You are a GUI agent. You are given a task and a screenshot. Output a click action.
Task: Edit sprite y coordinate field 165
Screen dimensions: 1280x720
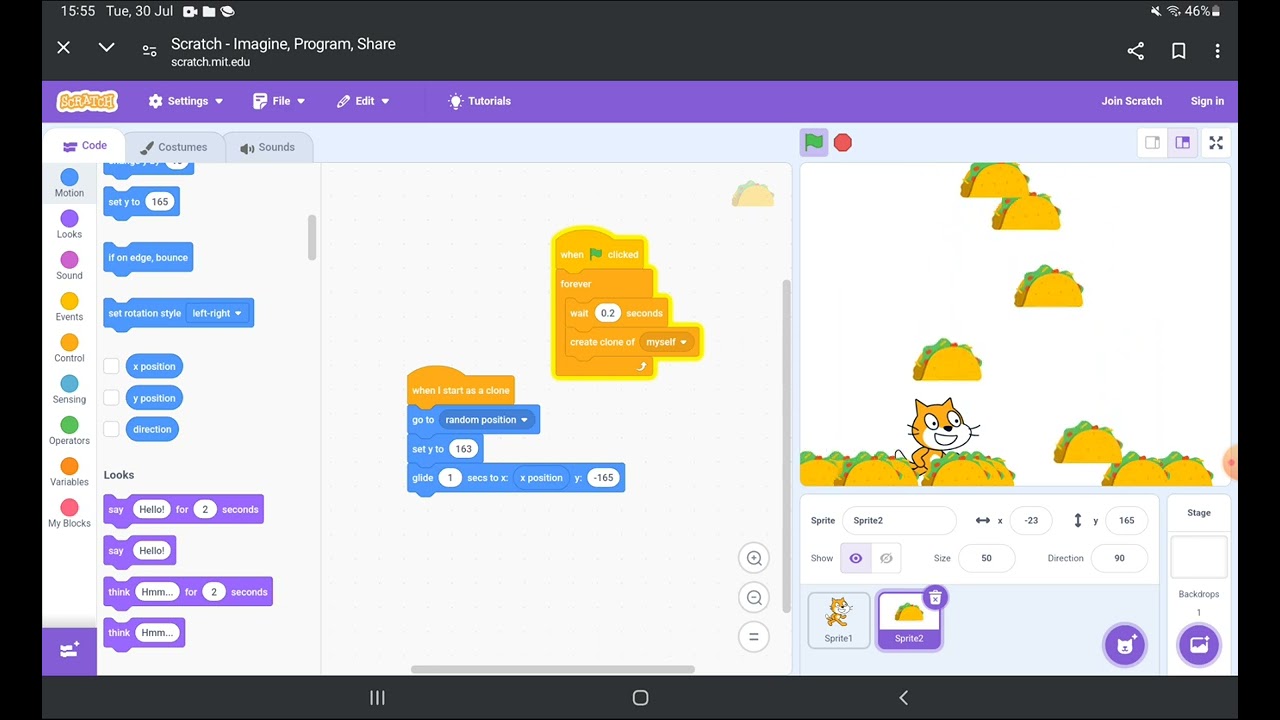[x=1127, y=520]
